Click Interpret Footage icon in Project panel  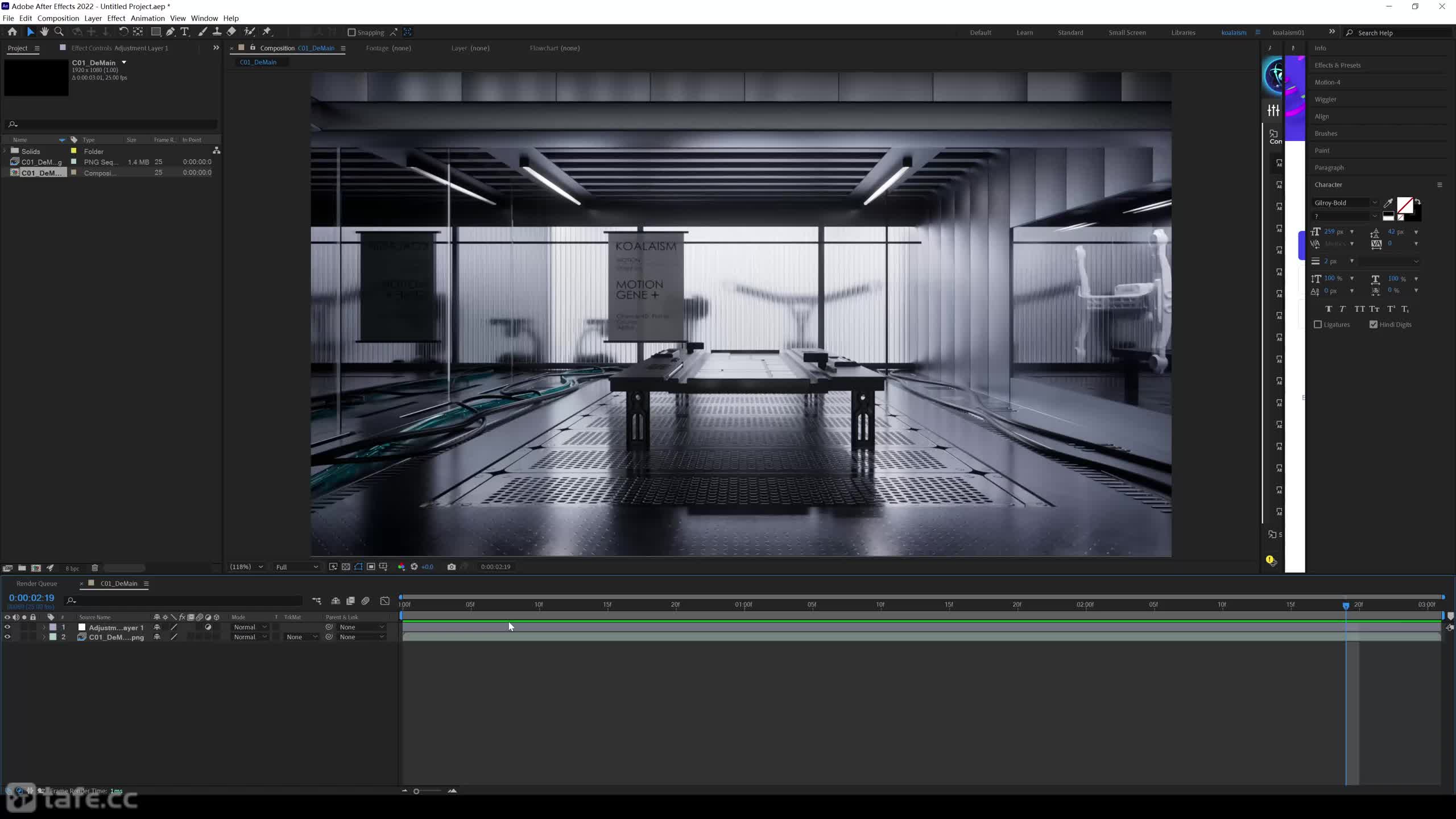[7, 568]
